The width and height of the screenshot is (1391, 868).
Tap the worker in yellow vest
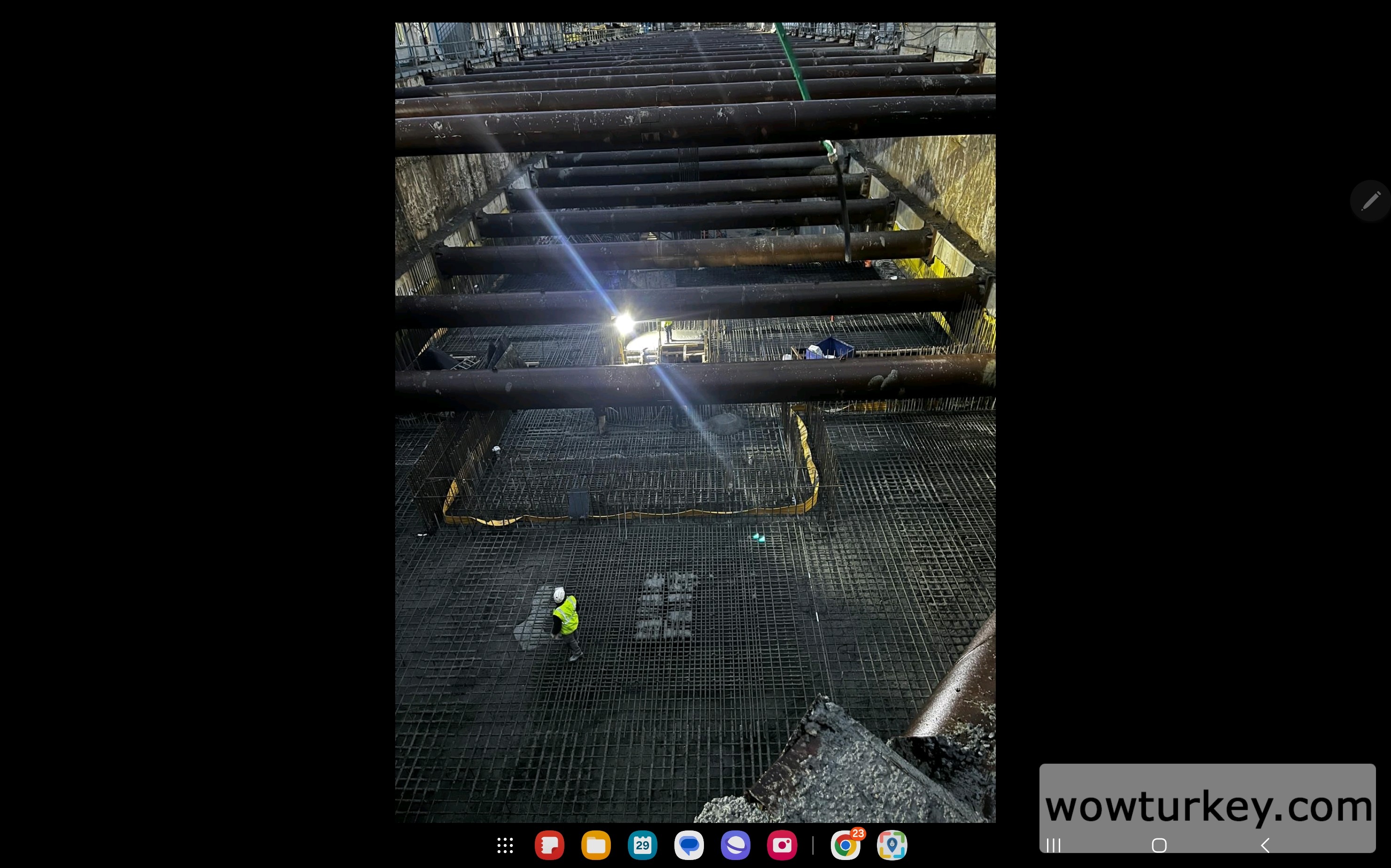566,618
